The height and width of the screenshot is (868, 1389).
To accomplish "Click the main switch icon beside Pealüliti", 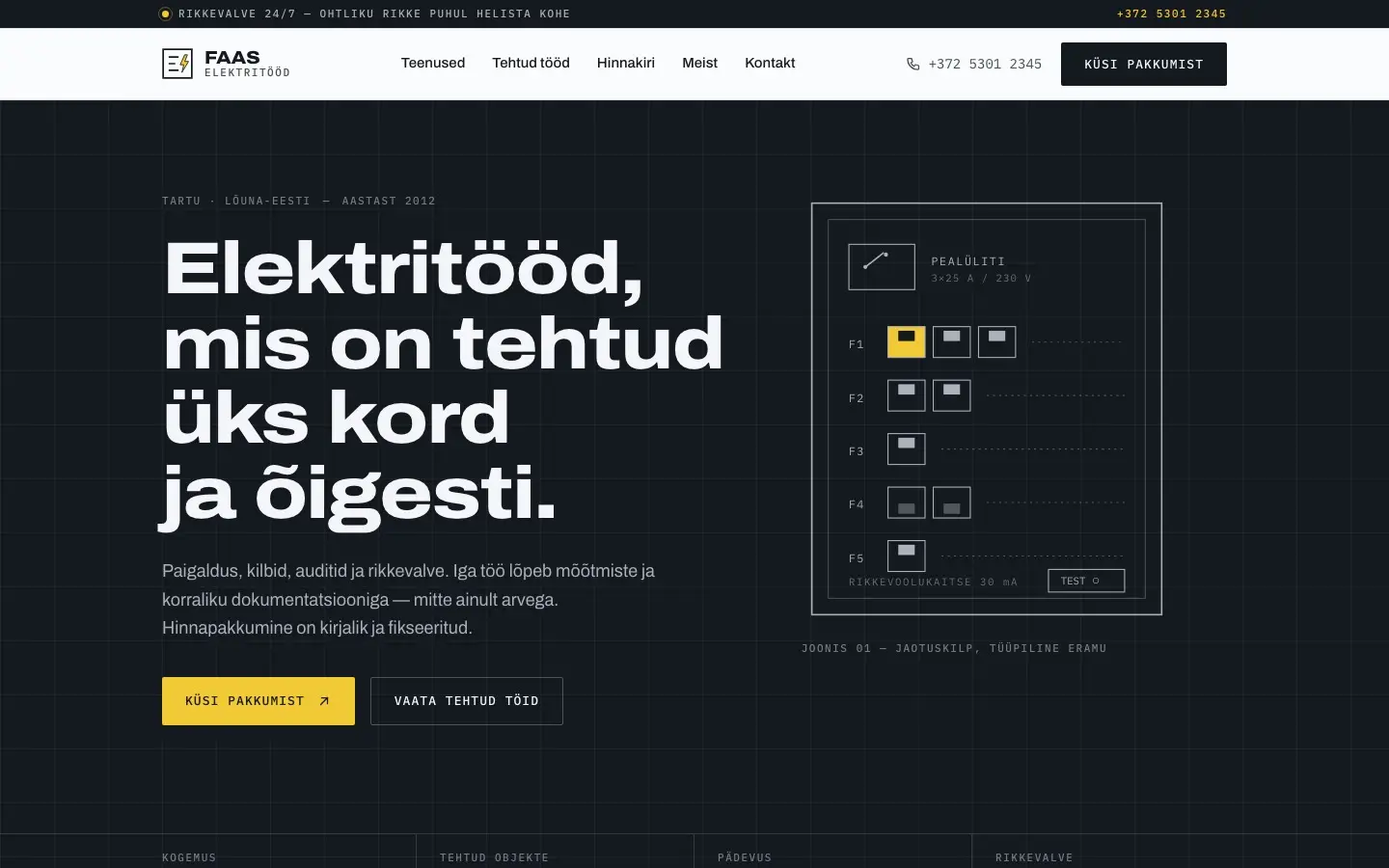I will (882, 267).
